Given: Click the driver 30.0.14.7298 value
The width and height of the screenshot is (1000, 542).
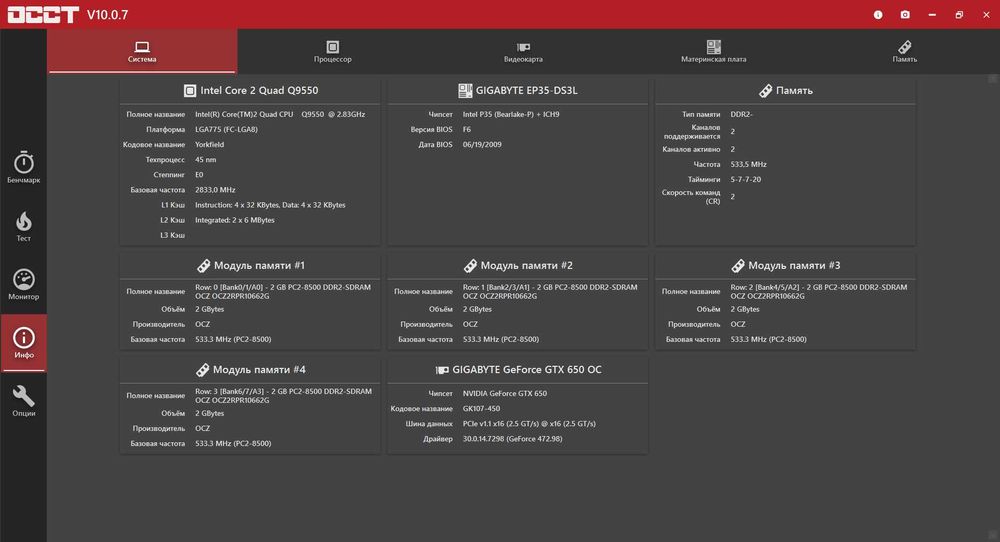Looking at the screenshot, I should (513, 439).
